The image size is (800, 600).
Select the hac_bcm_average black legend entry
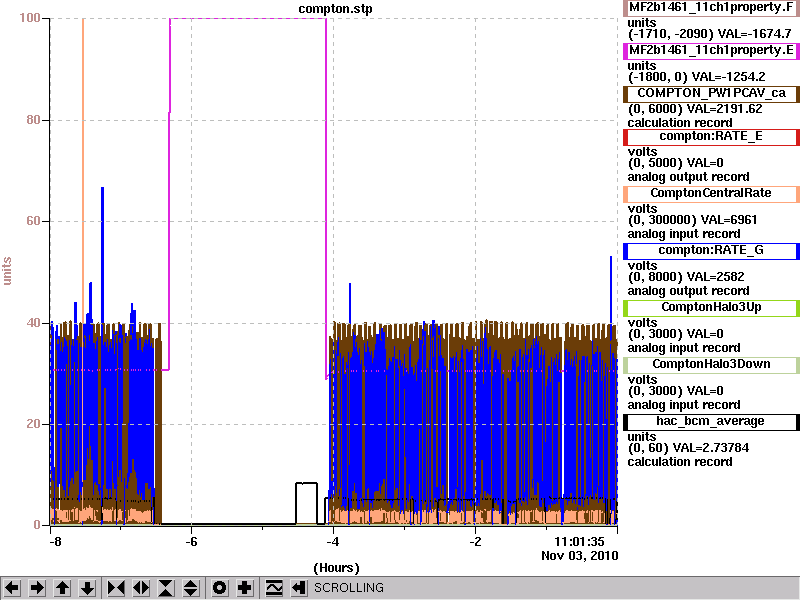tap(711, 421)
